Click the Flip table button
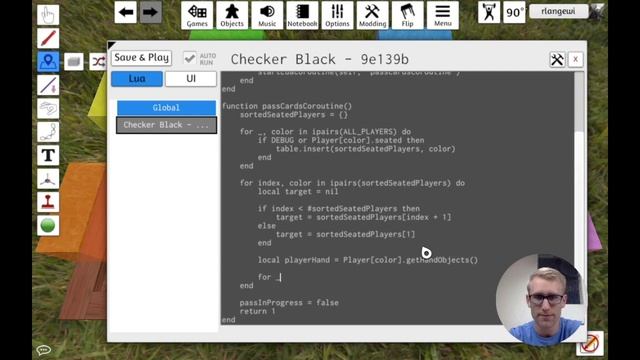640x360 pixels. 407,15
